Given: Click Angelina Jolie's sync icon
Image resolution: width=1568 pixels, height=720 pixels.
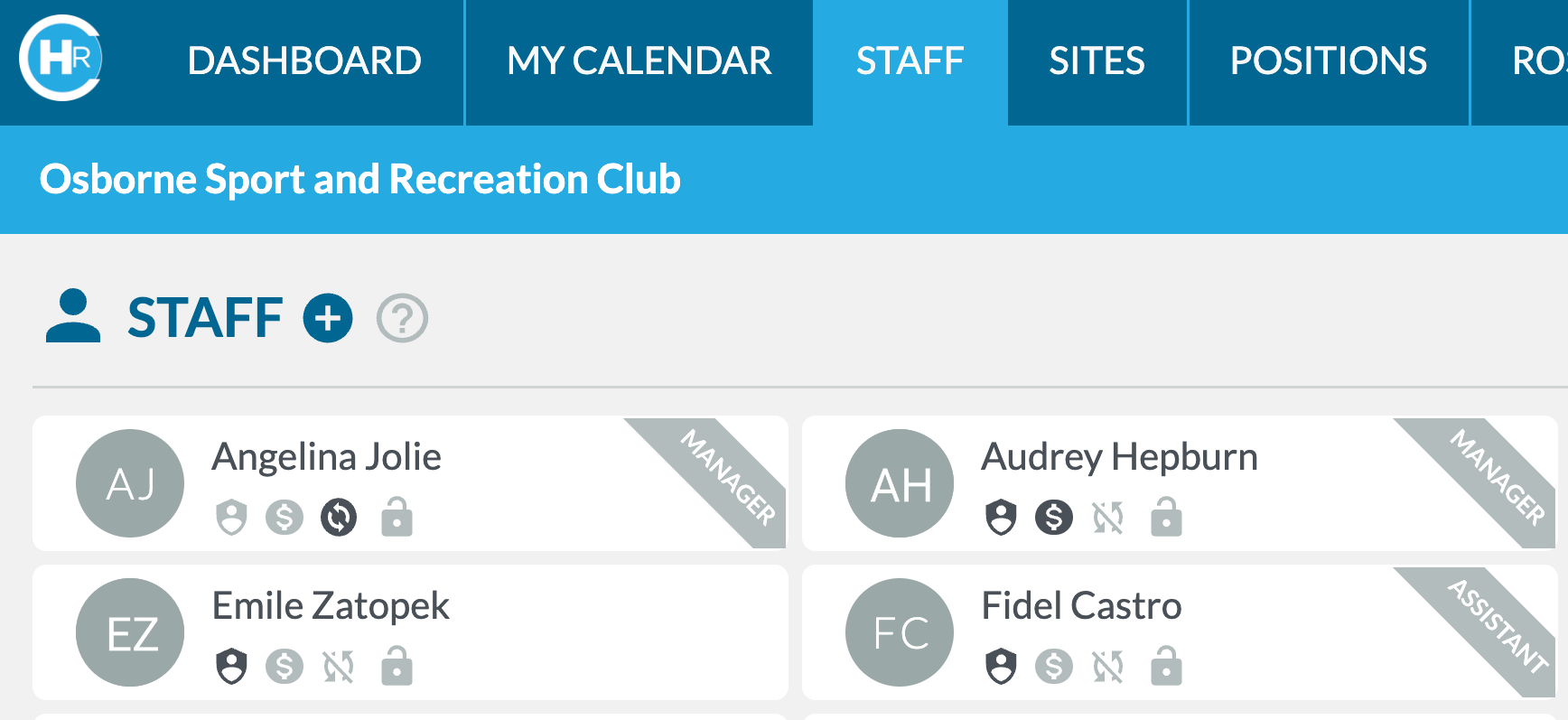Looking at the screenshot, I should 339,518.
